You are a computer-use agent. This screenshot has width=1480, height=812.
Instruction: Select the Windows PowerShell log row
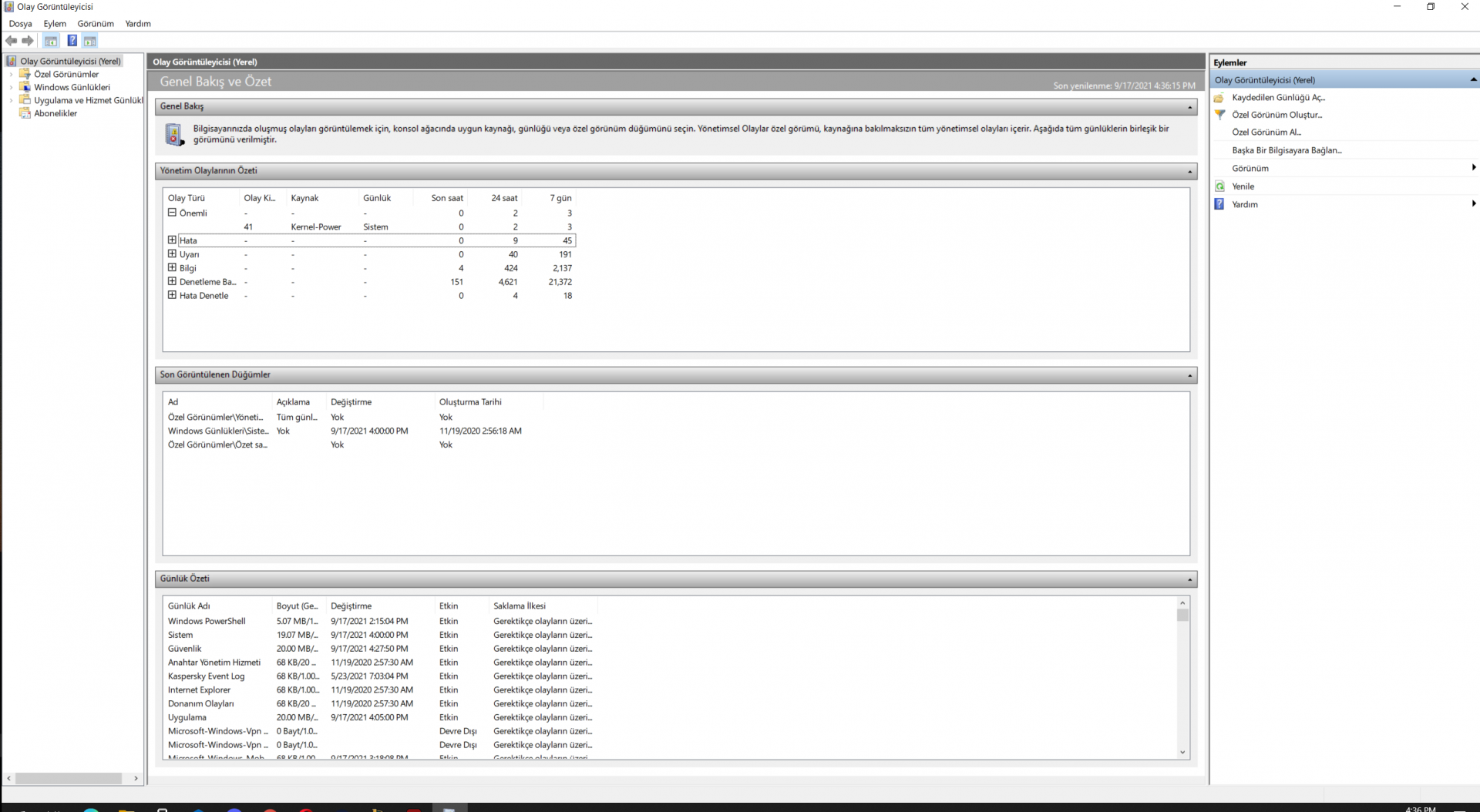tap(380, 621)
